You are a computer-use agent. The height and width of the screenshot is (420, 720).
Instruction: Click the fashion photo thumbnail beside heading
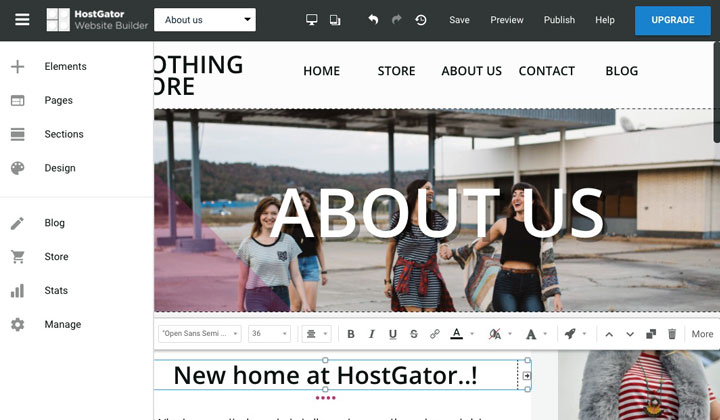(639, 386)
